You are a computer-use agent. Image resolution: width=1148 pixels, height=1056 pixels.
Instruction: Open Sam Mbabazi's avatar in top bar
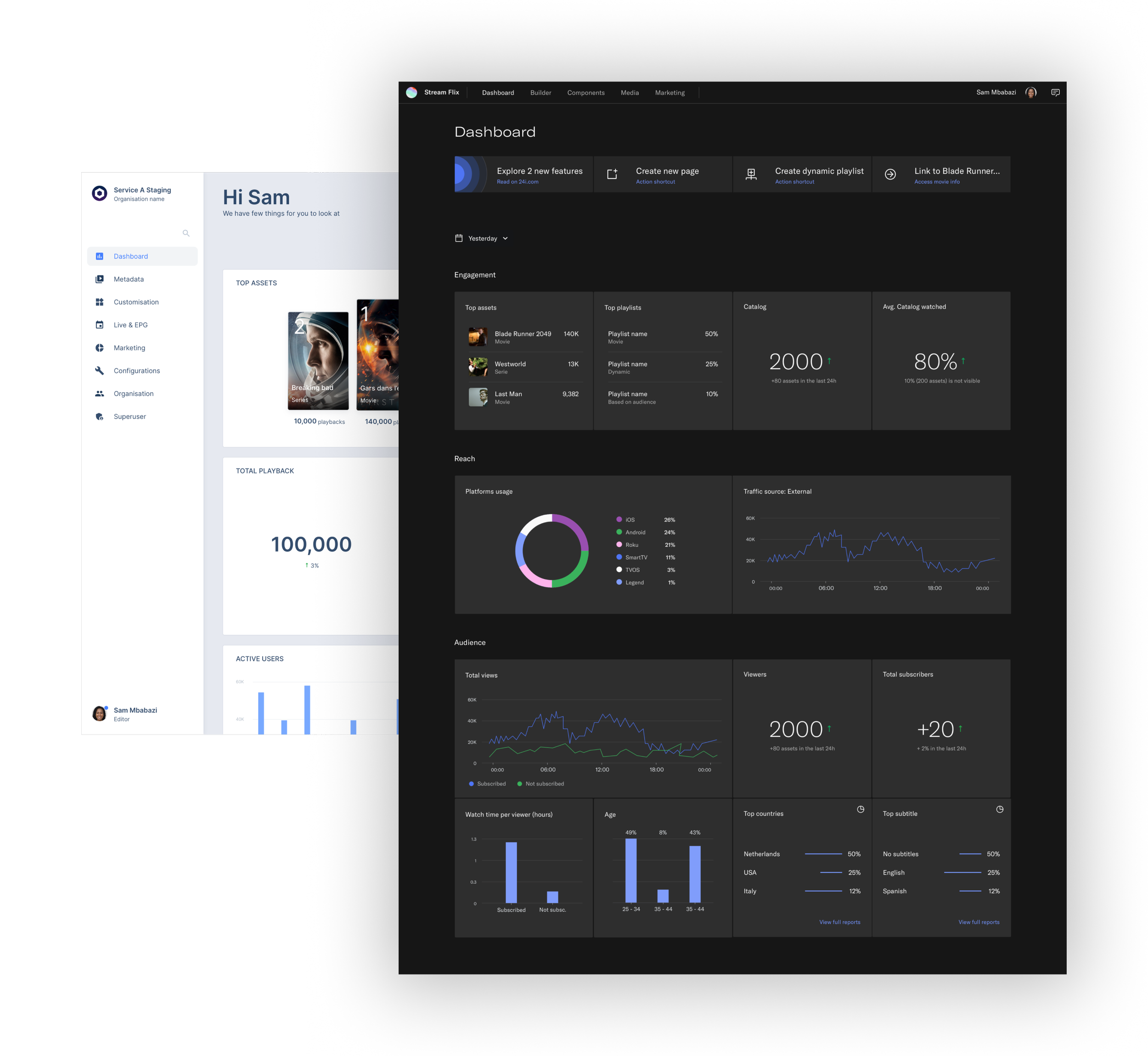coord(1031,93)
